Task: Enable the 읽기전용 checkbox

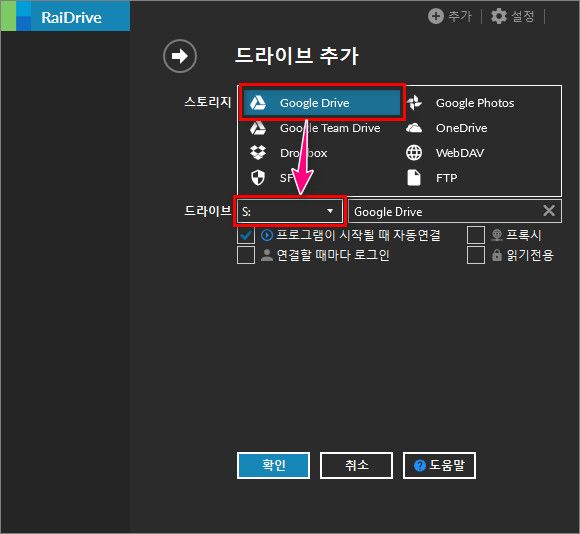Action: coord(476,255)
